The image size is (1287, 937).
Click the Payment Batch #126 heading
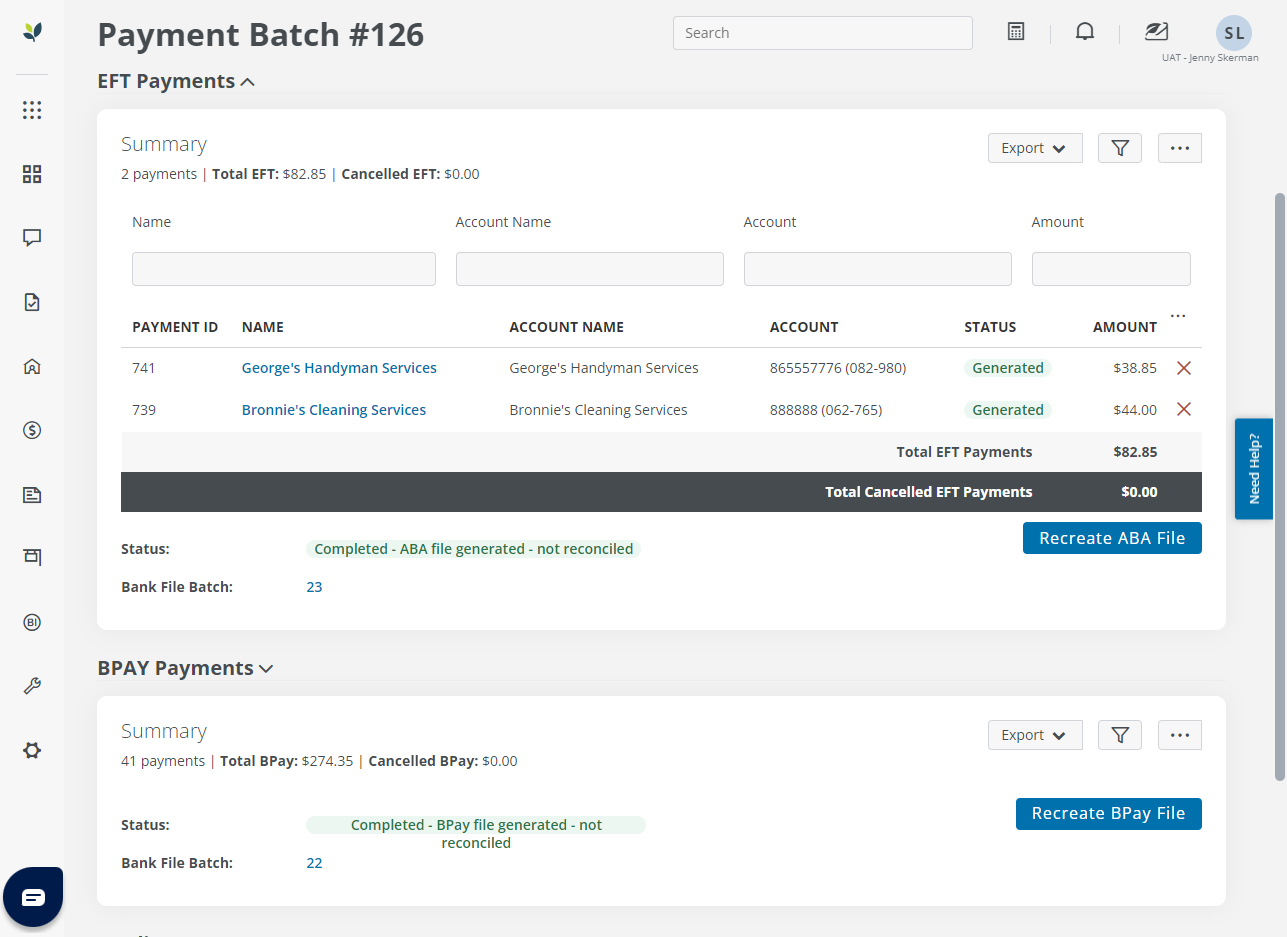[261, 34]
